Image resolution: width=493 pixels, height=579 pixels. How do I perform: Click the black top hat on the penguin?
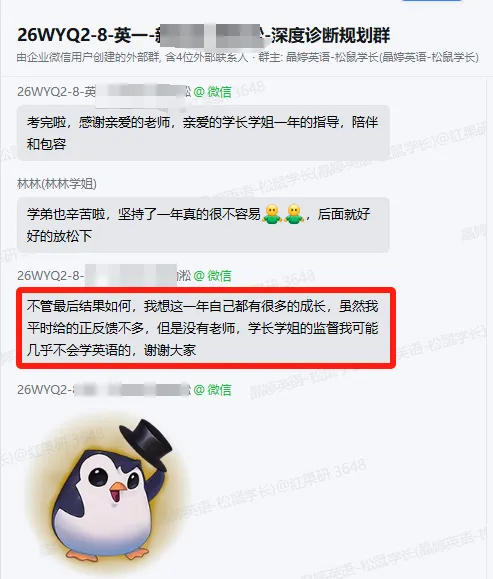pyautogui.click(x=148, y=441)
